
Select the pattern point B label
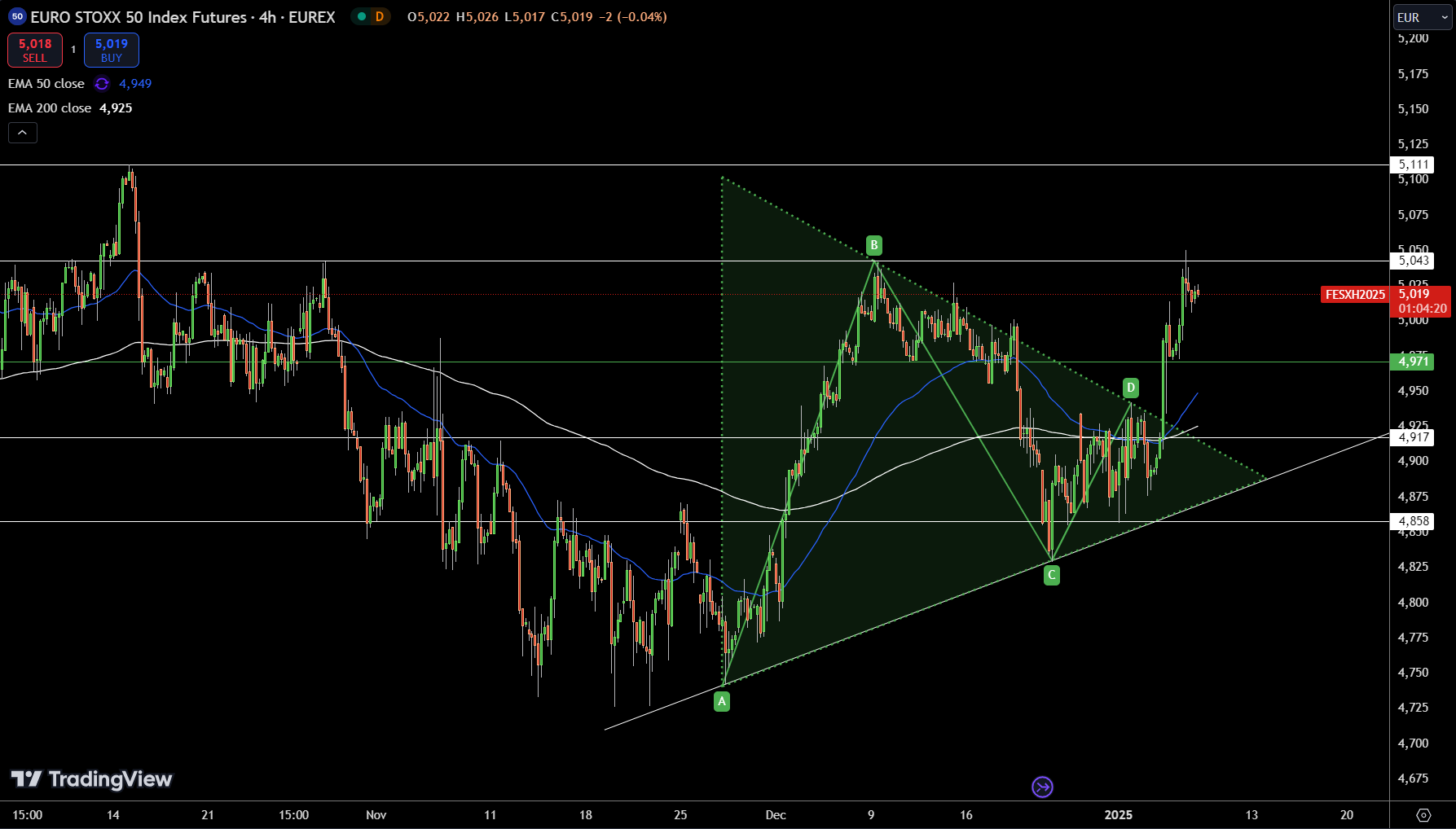(x=873, y=245)
